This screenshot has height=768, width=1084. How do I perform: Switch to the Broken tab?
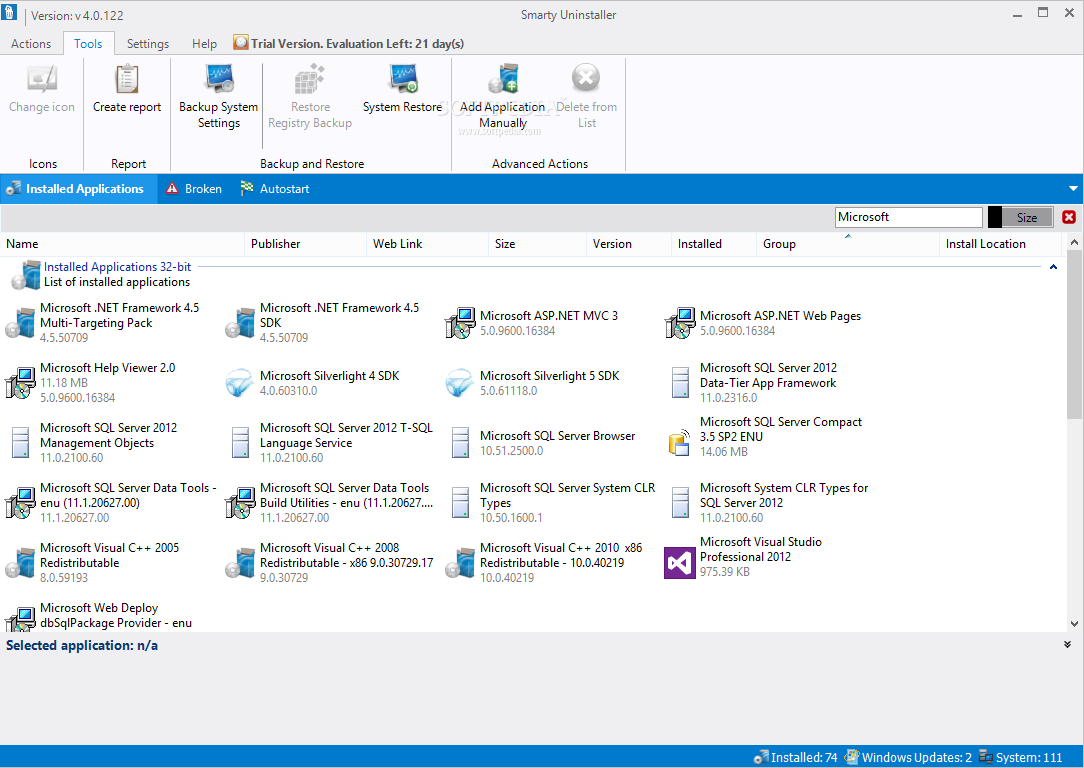[x=194, y=189]
